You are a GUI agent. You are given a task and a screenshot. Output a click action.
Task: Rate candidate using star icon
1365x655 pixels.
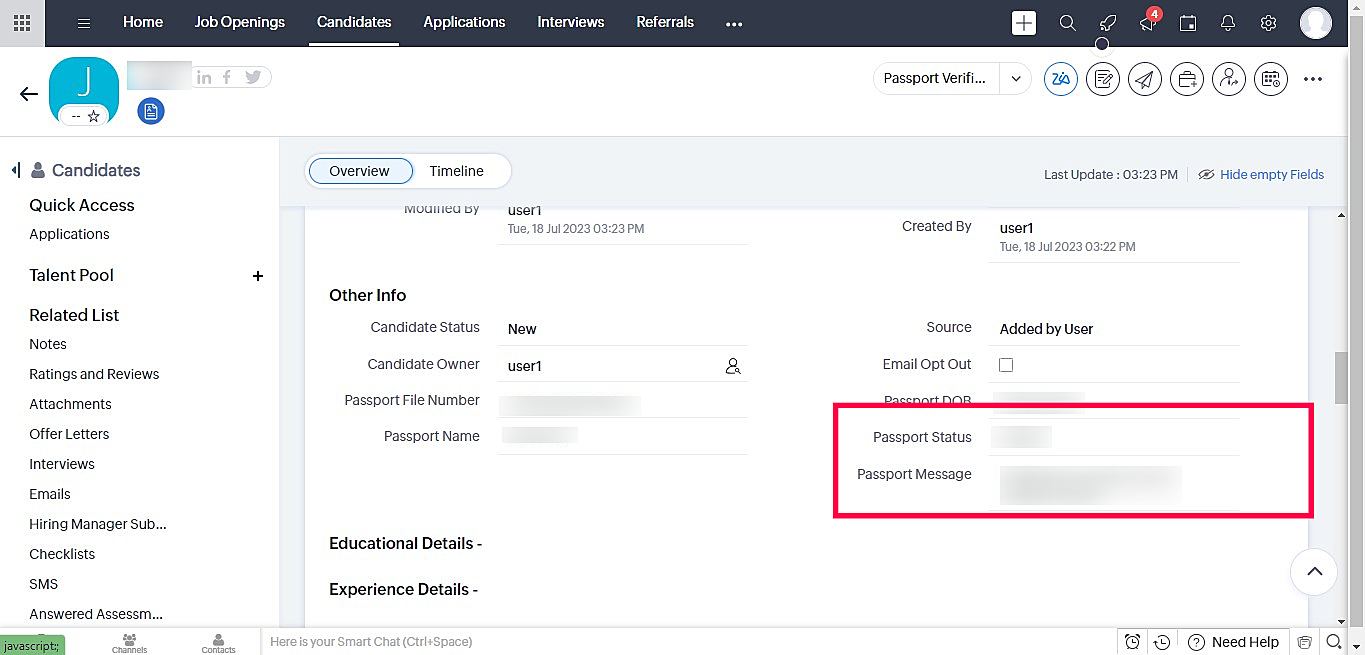pos(94,116)
